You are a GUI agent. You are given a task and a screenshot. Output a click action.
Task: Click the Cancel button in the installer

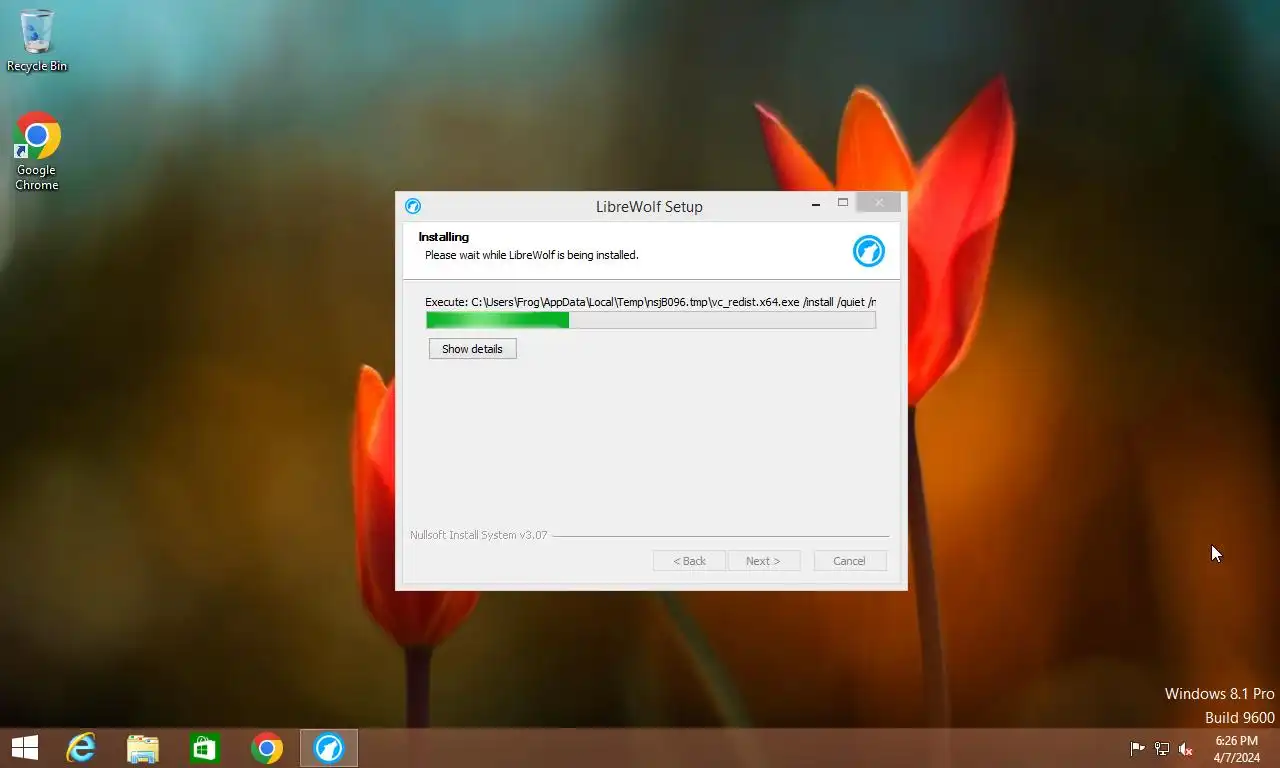850,561
